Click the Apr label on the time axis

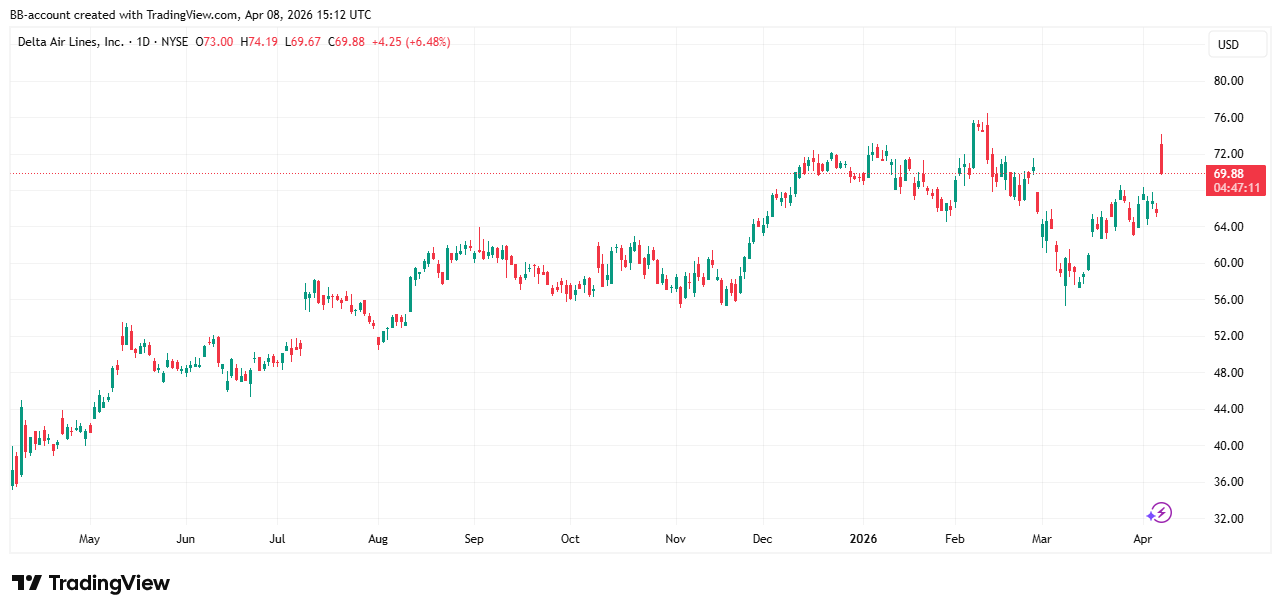1142,539
